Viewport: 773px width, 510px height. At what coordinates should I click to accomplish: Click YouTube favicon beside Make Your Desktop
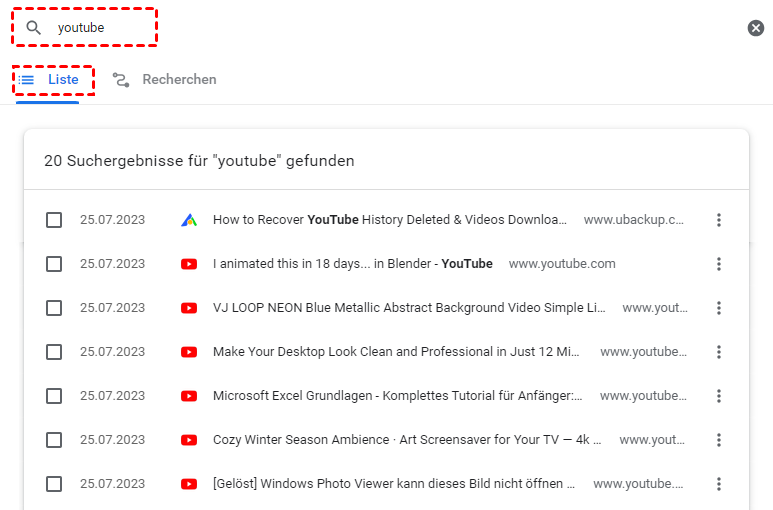pyautogui.click(x=189, y=352)
